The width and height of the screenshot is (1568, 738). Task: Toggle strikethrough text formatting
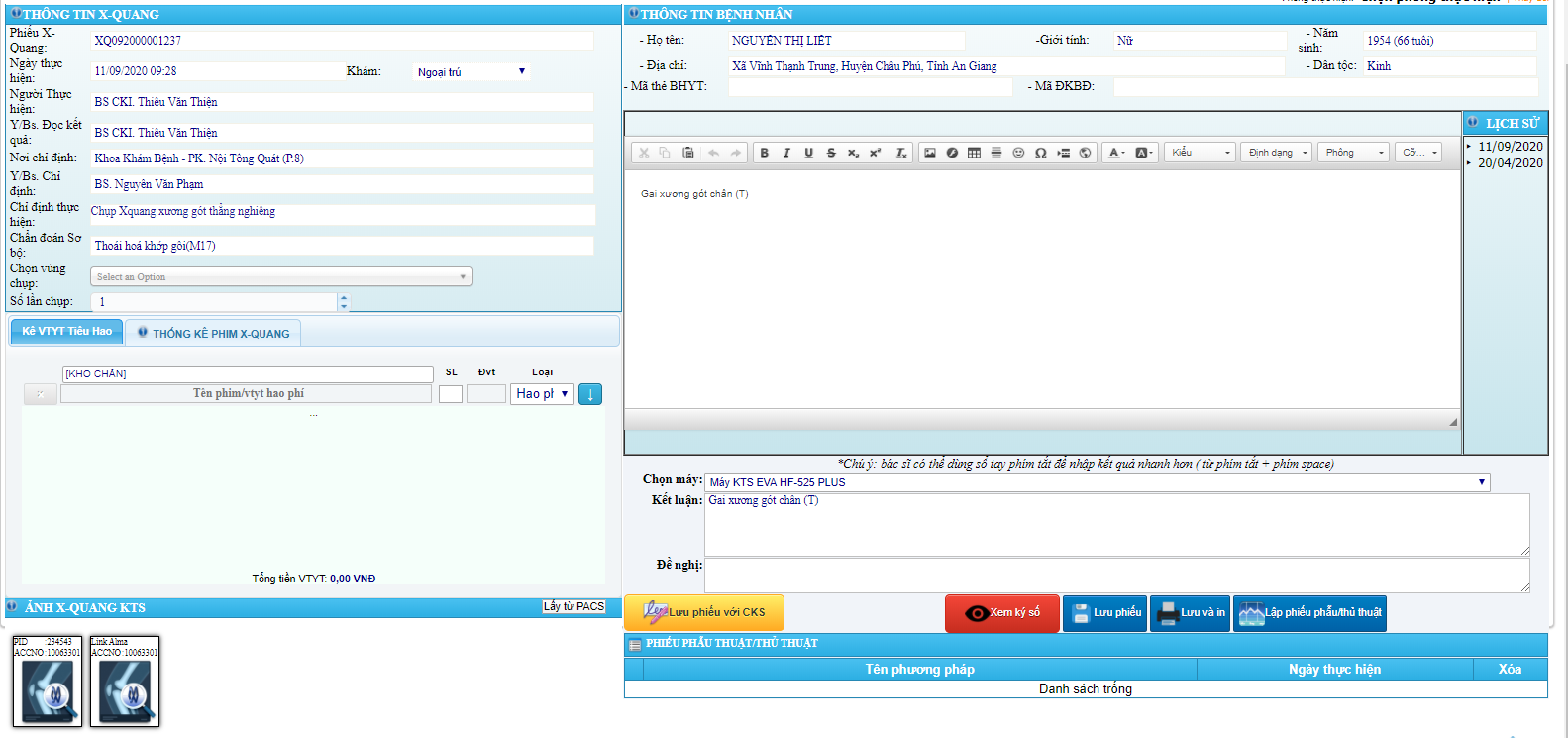[831, 153]
